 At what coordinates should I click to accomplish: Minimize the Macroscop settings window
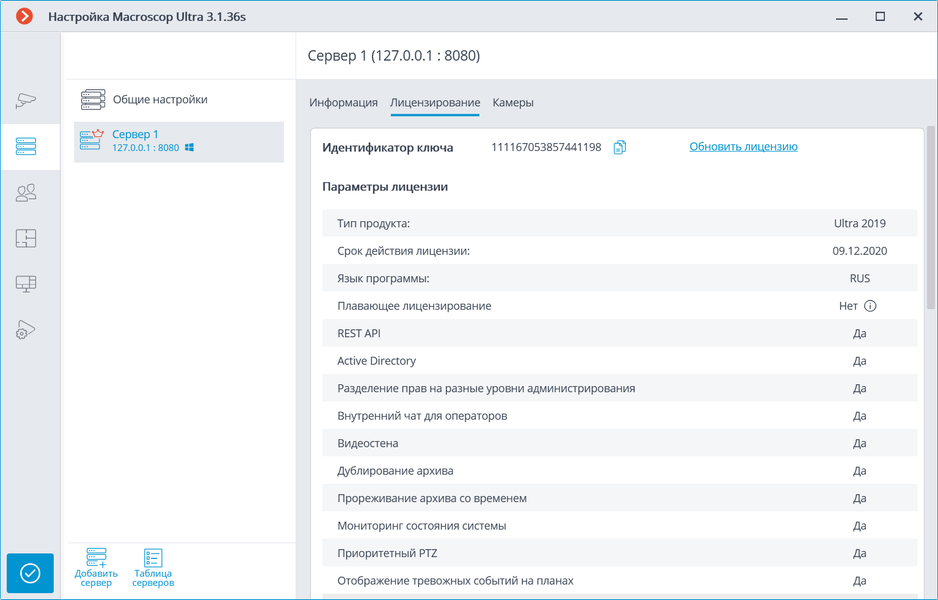(x=842, y=17)
